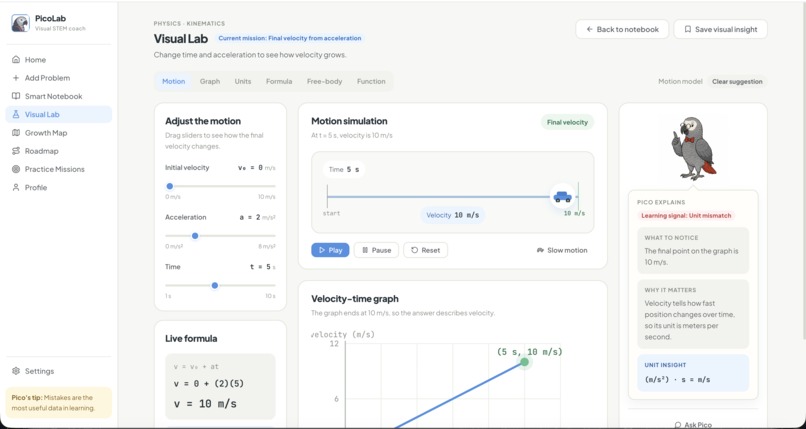This screenshot has height=429, width=806.
Task: Click the Unit insight box
Action: pos(693,373)
